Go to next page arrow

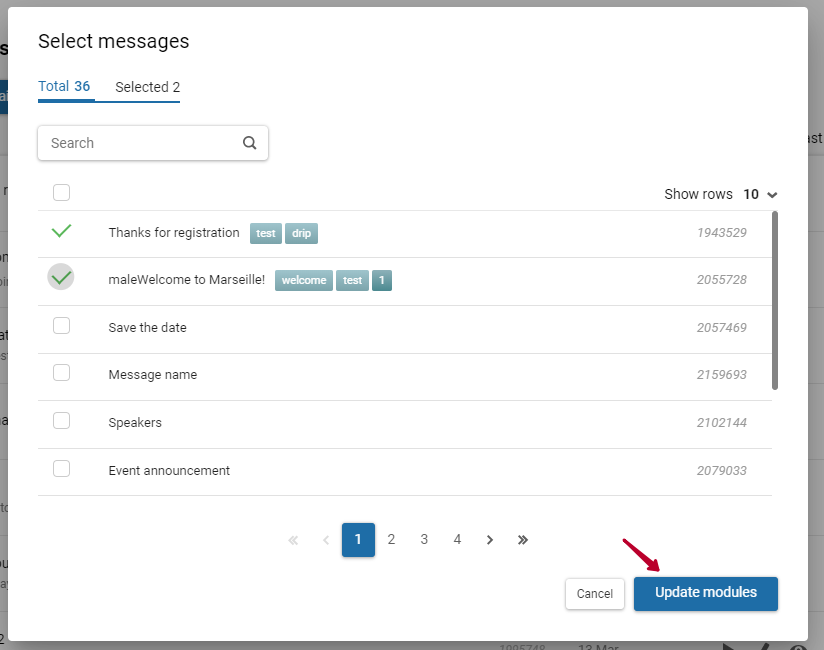click(490, 540)
